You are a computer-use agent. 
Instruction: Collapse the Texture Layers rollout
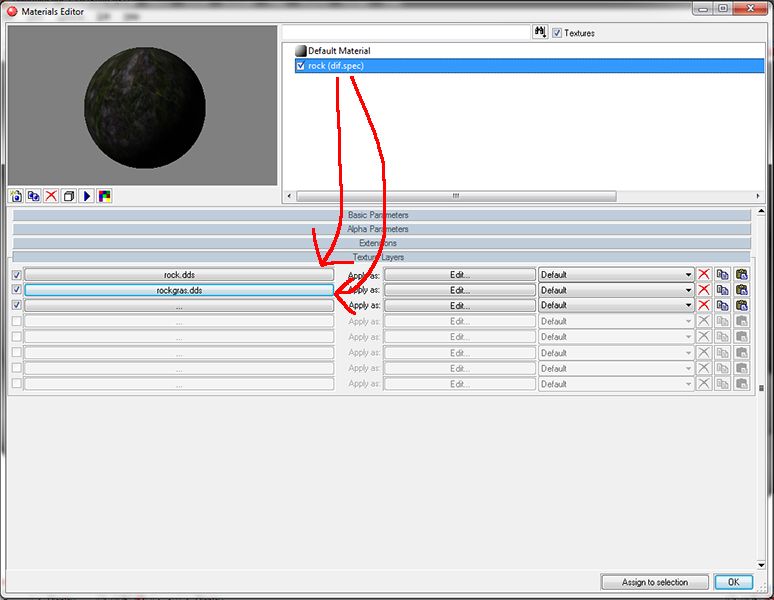(x=382, y=257)
